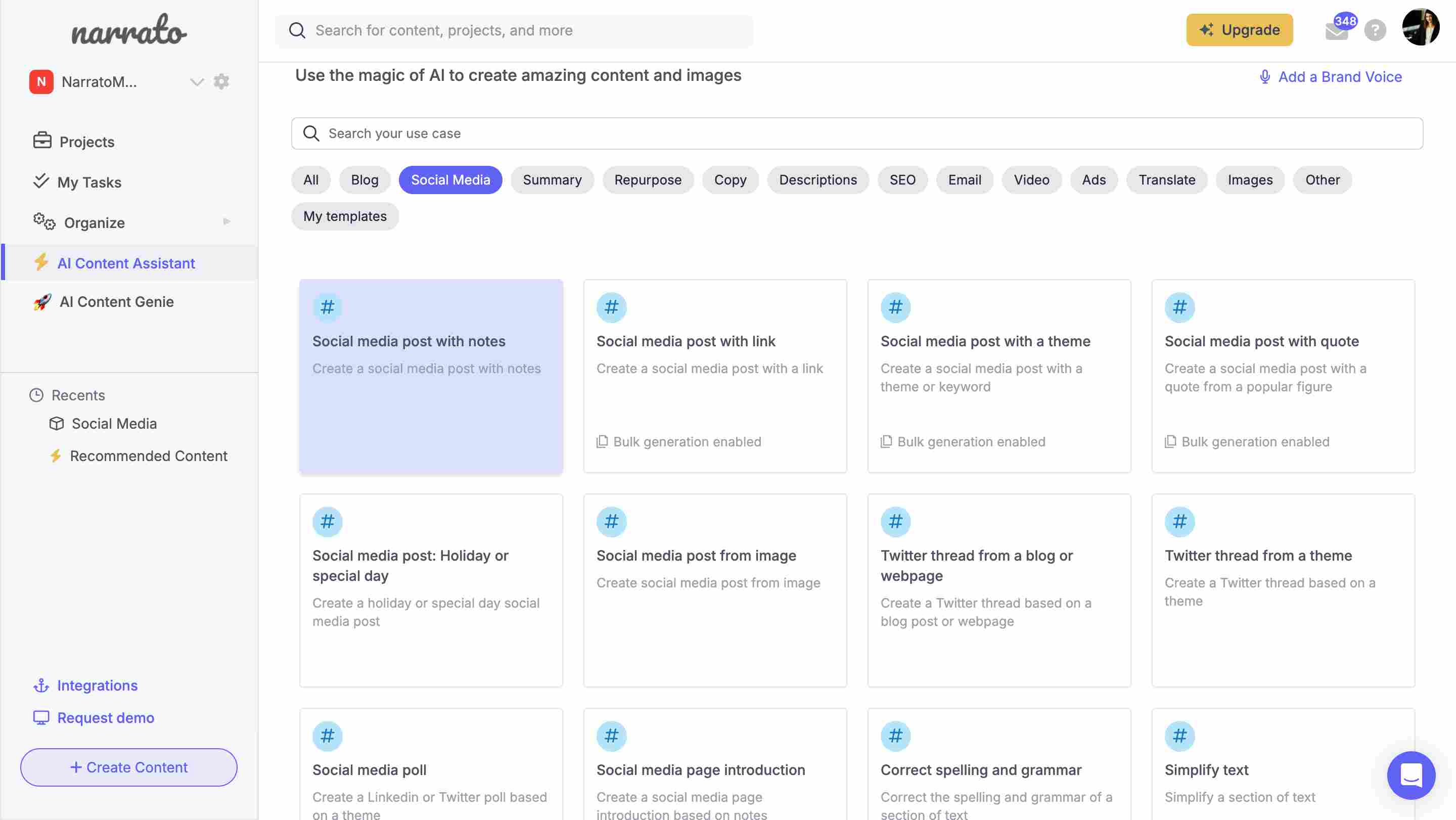Screen dimensions: 1456x820
Task: Select the Images filter tab
Action: (x=1250, y=179)
